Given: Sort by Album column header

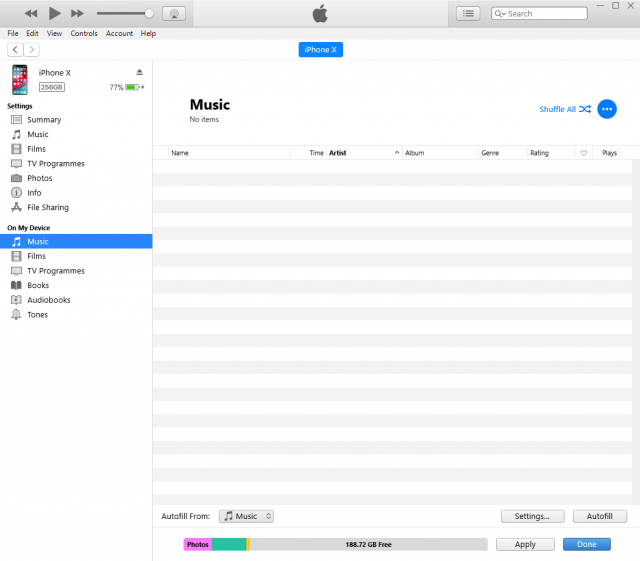Looking at the screenshot, I should click(x=440, y=153).
